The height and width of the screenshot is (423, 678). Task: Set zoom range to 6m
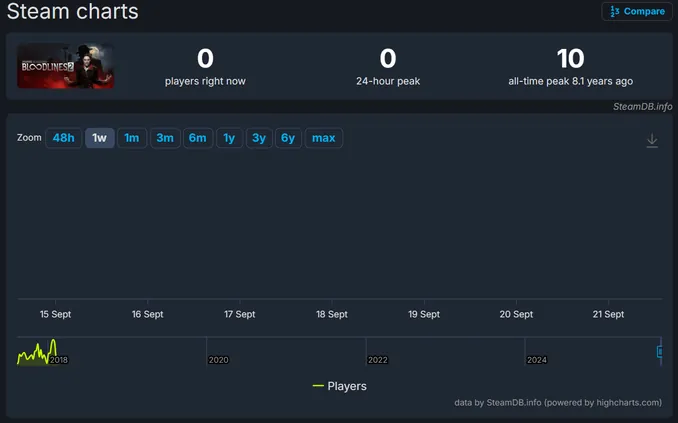point(198,138)
